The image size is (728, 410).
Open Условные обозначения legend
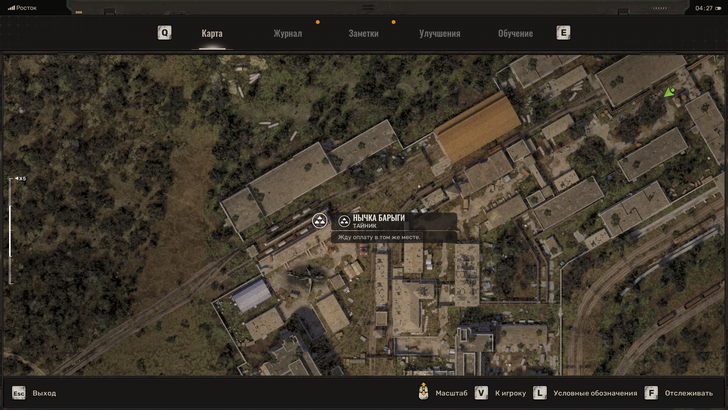594,393
